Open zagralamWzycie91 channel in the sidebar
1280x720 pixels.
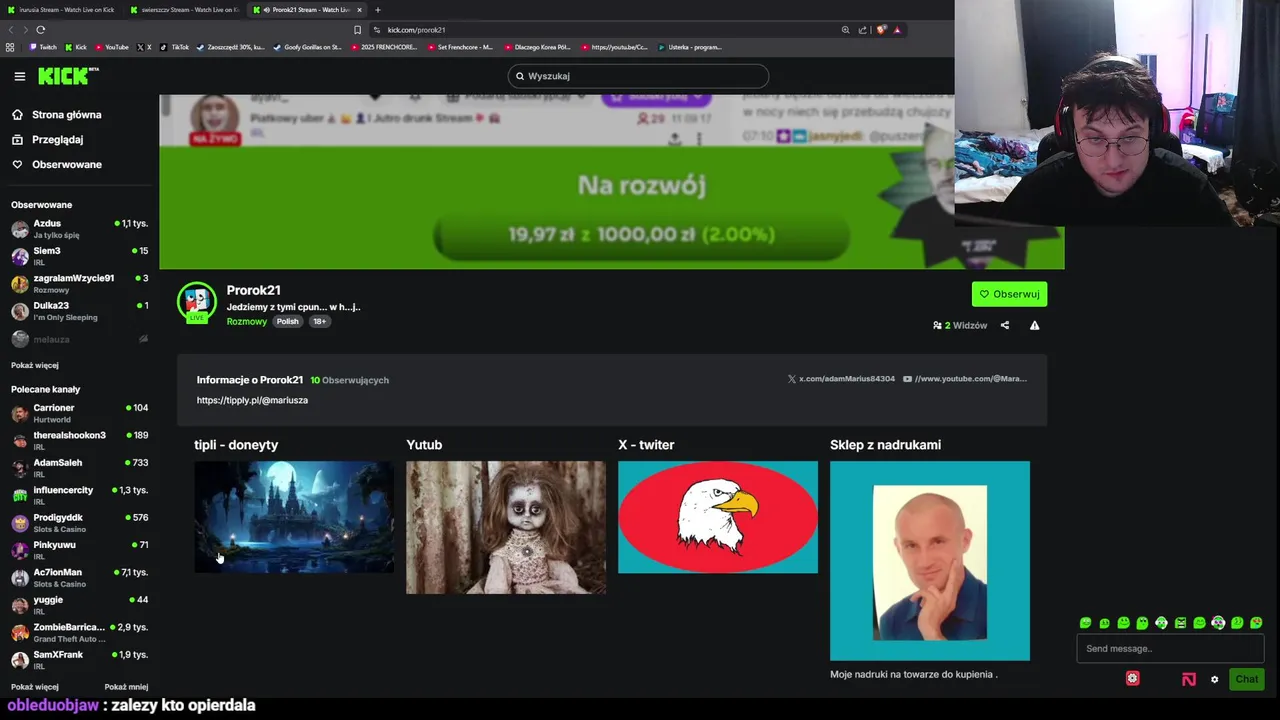79,284
